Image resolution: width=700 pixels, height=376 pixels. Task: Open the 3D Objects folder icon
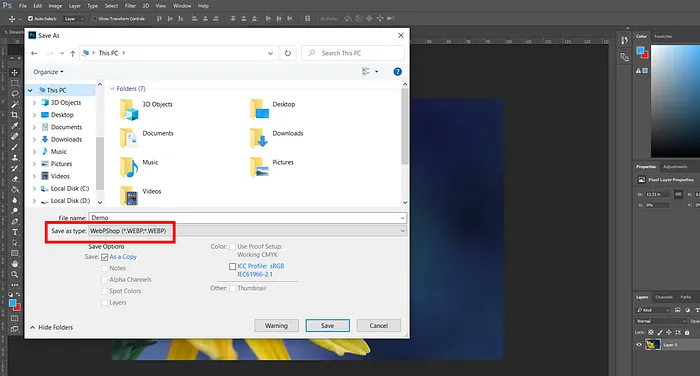(x=129, y=110)
